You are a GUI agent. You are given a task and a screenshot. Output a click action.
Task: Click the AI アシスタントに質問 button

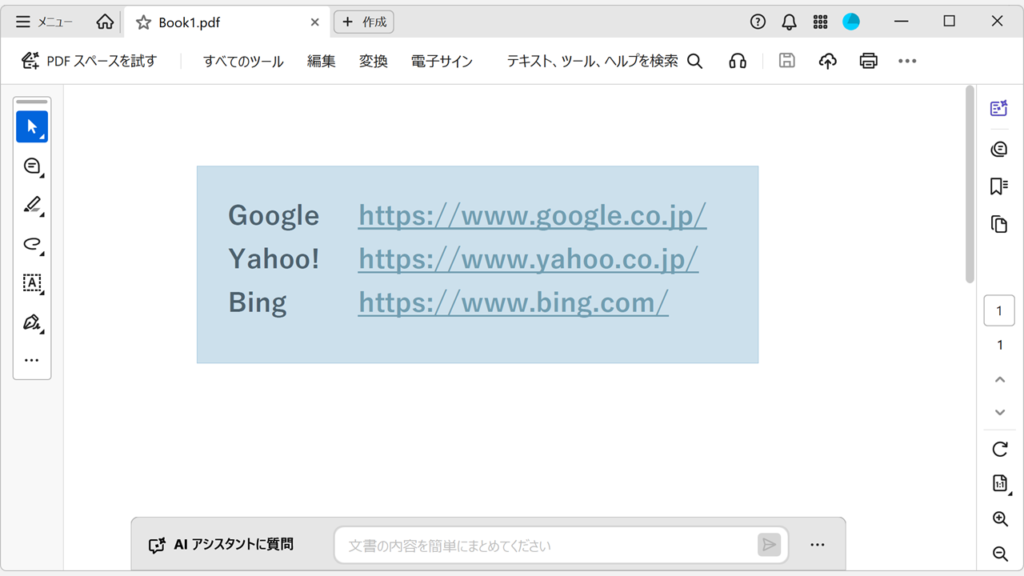coord(221,545)
